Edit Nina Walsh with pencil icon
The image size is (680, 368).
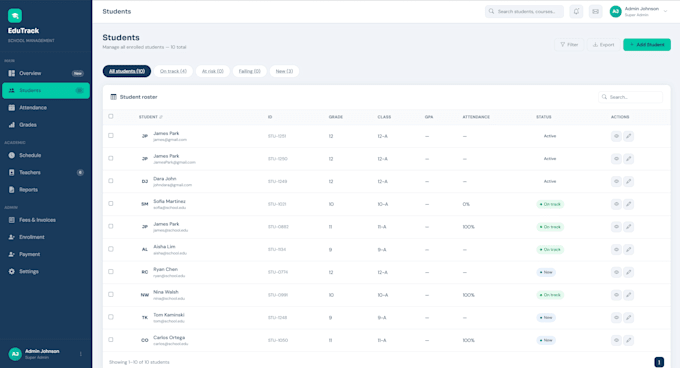628,295
